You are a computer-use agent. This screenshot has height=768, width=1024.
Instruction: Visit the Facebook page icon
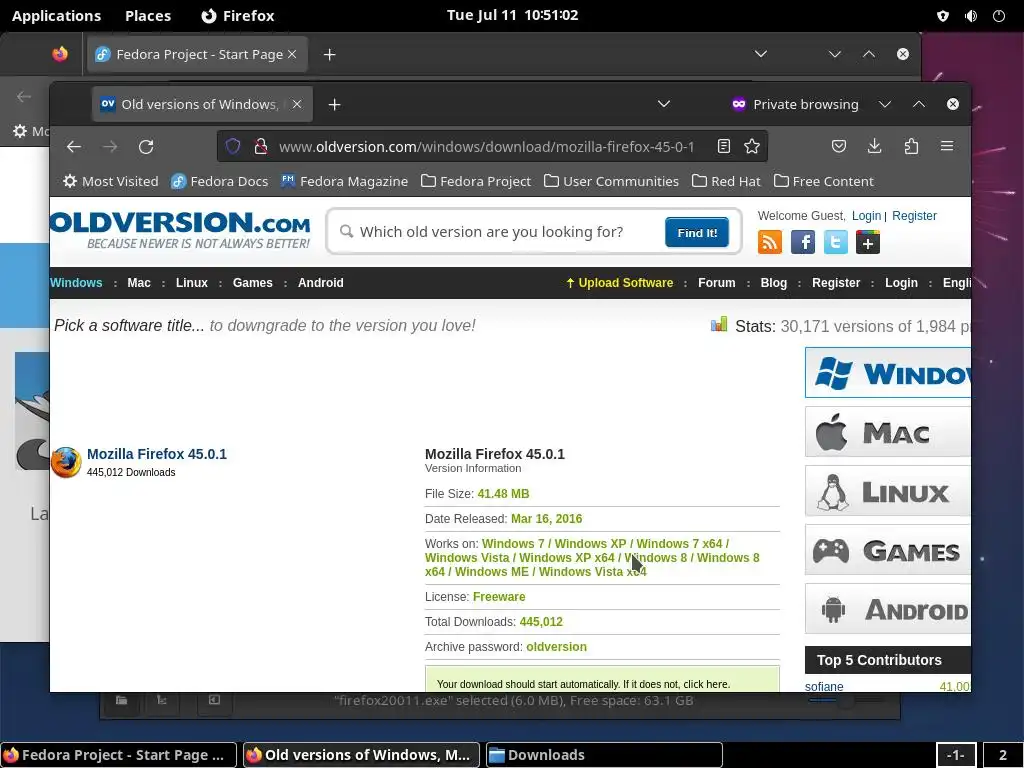803,242
